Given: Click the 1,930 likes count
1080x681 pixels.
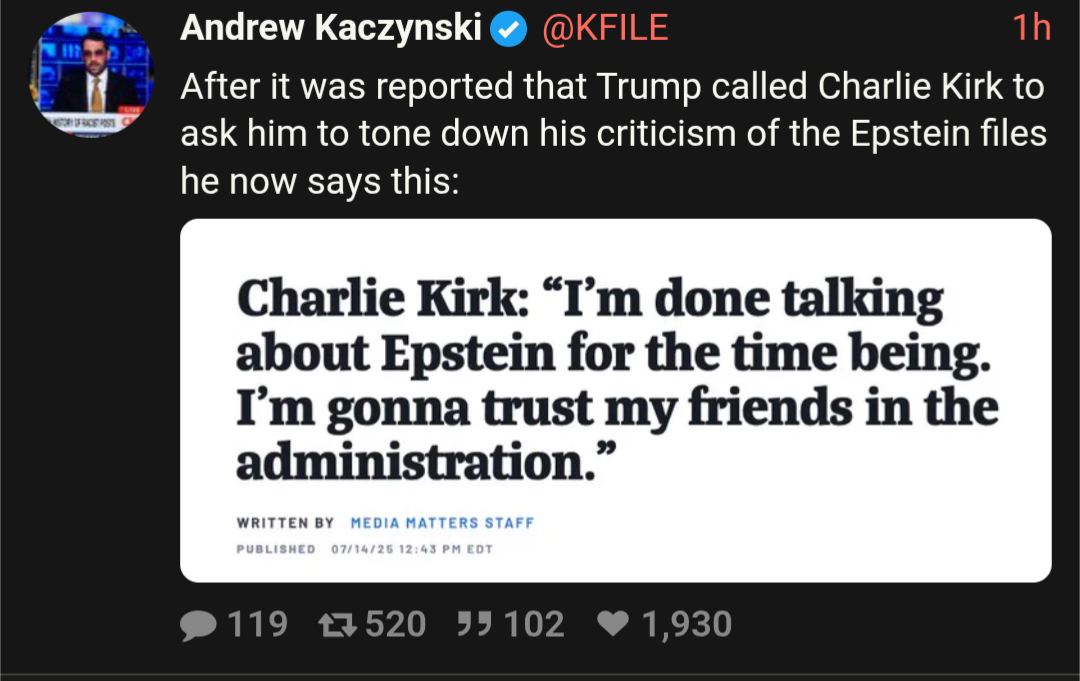Looking at the screenshot, I should coord(687,625).
